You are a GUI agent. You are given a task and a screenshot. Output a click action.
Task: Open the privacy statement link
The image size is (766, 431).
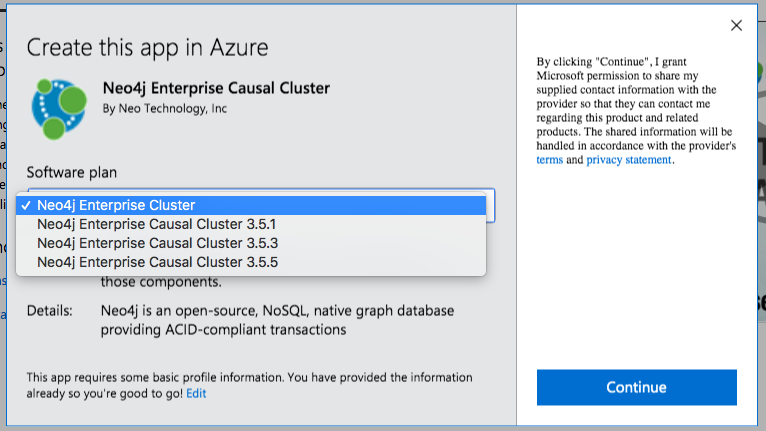tap(629, 160)
